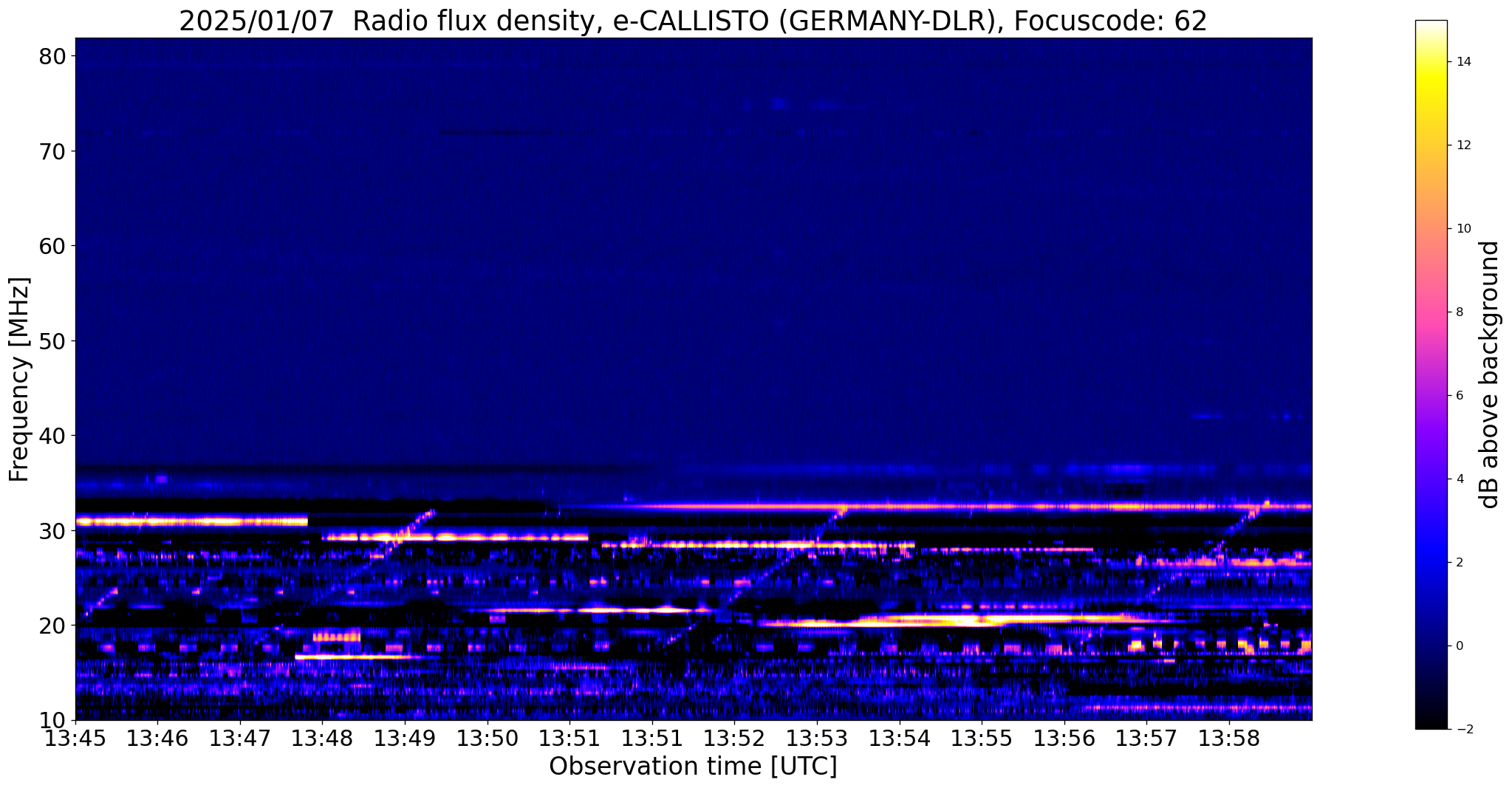Click the 13:52 time tick label
Viewport: 1512px width, 788px height.
[735, 739]
